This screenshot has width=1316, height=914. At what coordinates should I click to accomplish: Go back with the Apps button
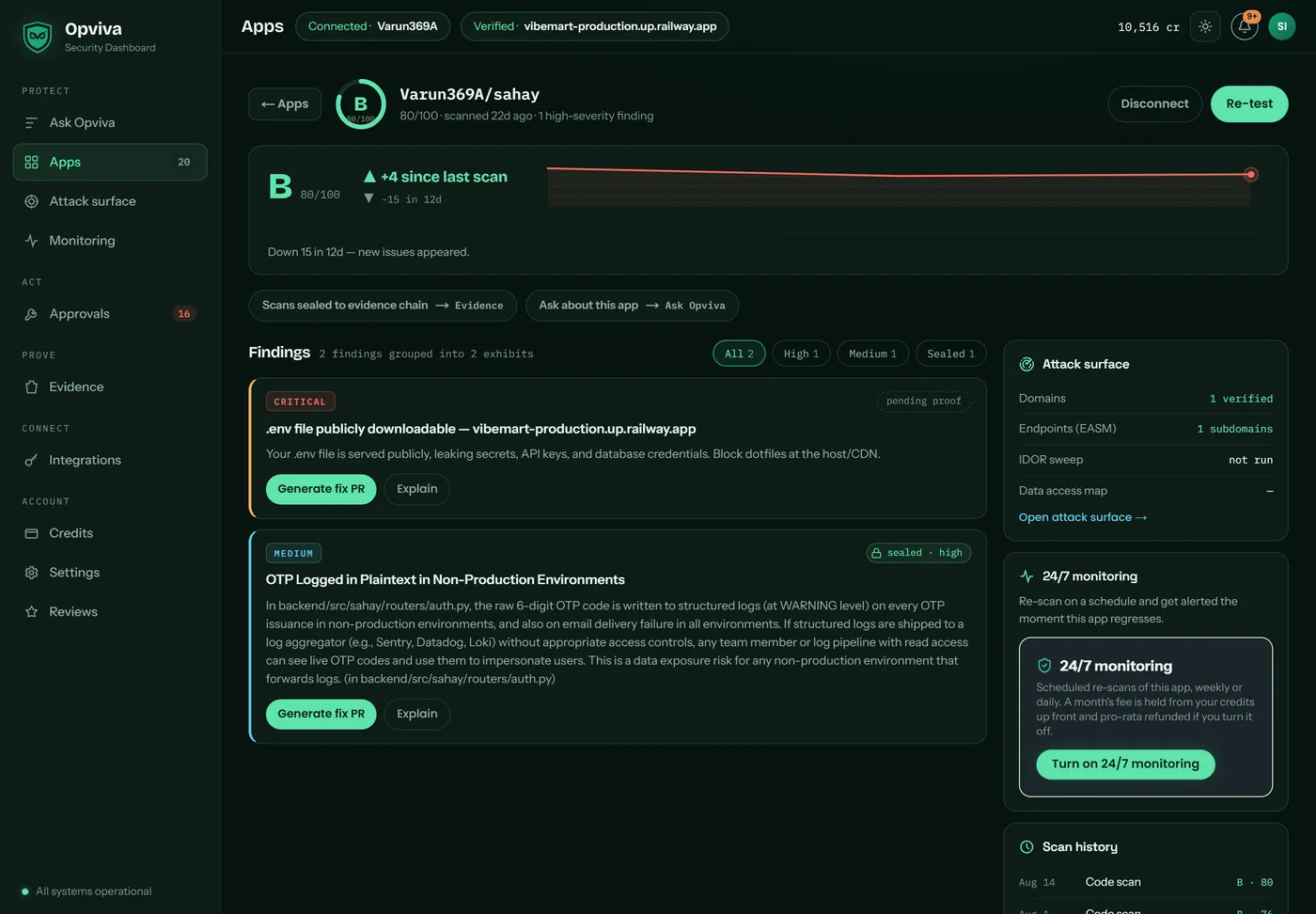(x=285, y=104)
